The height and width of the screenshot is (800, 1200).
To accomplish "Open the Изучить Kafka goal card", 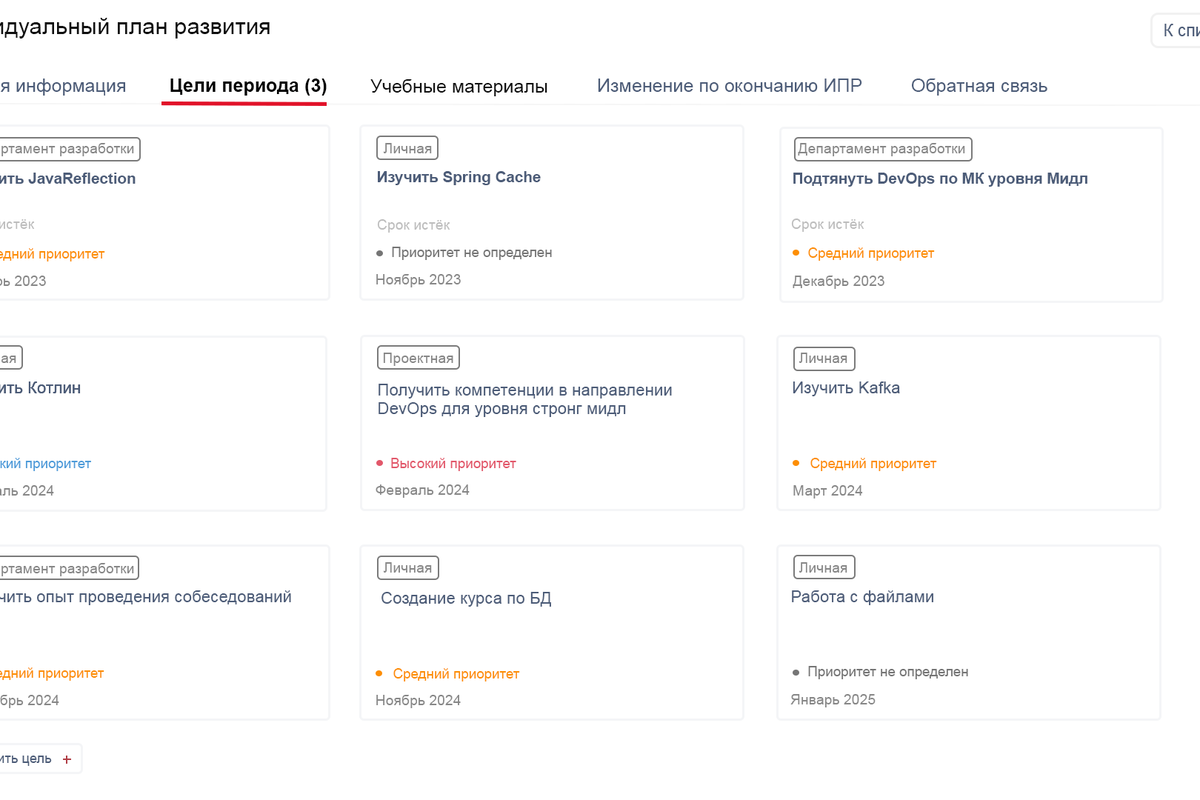I will (846, 388).
